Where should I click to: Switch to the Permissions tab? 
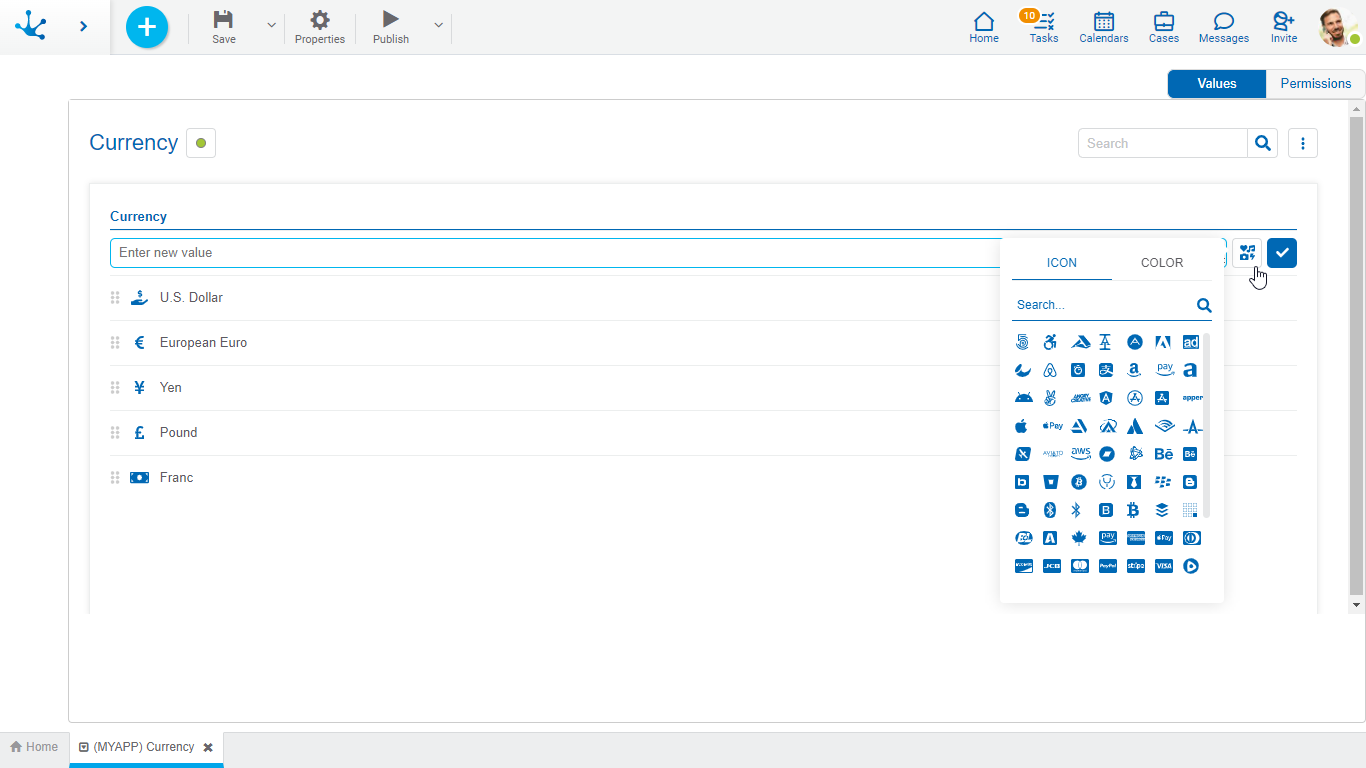pos(1315,84)
